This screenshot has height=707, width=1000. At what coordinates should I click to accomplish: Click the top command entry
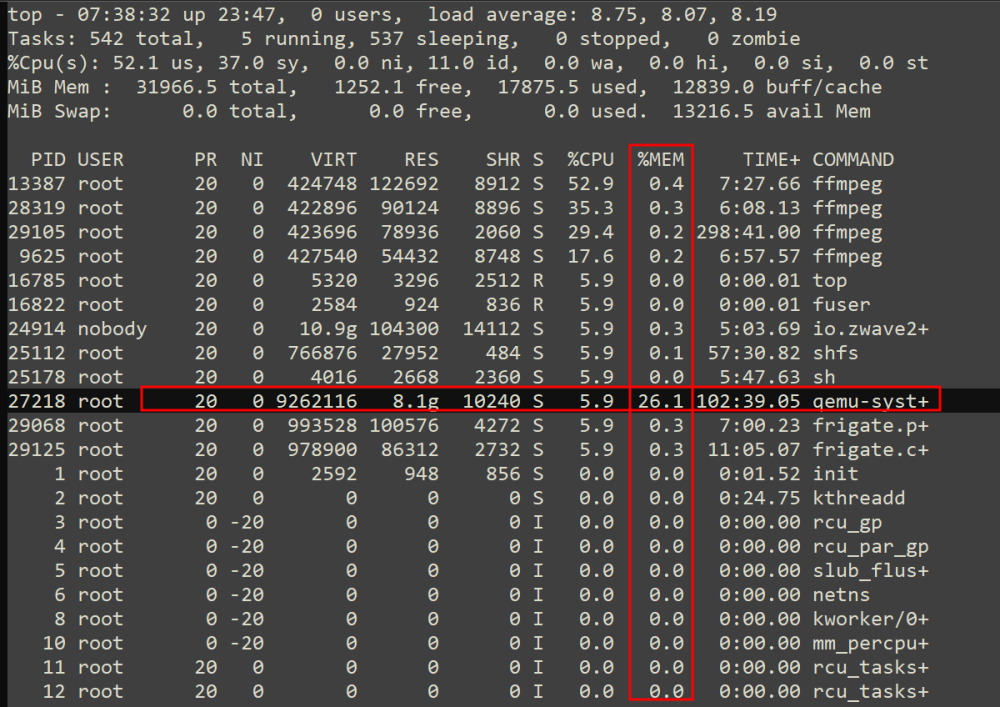click(x=830, y=281)
